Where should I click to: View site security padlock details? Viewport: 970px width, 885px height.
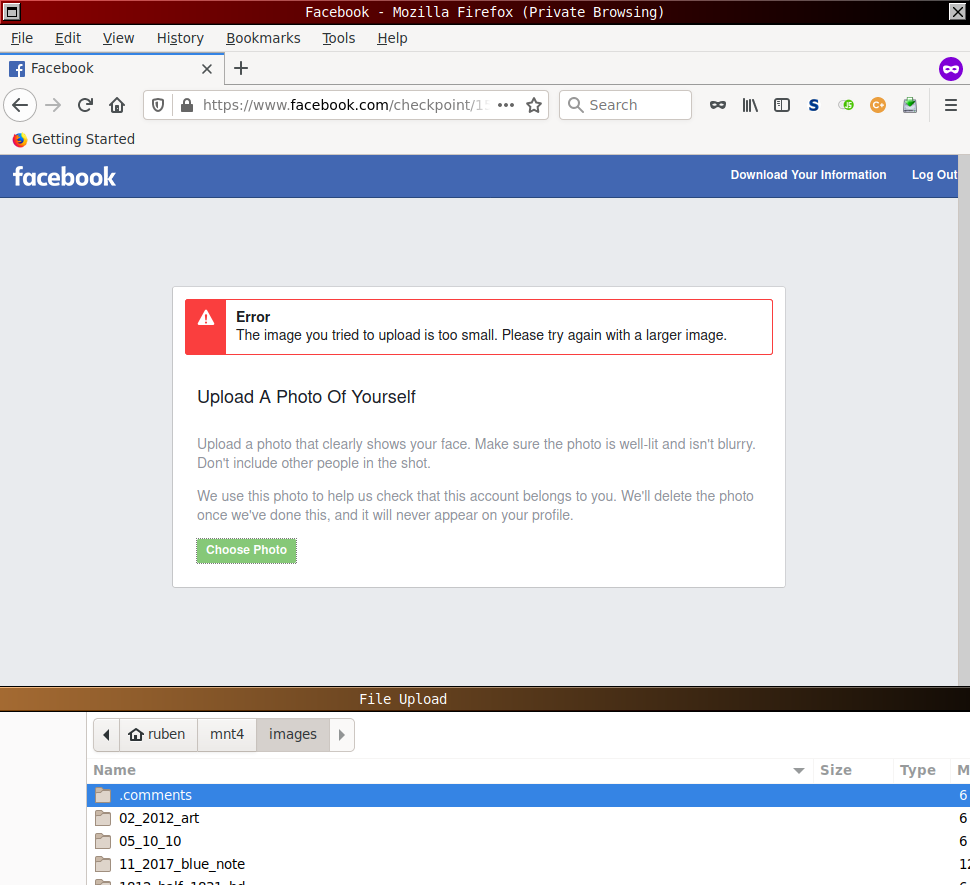click(x=187, y=105)
